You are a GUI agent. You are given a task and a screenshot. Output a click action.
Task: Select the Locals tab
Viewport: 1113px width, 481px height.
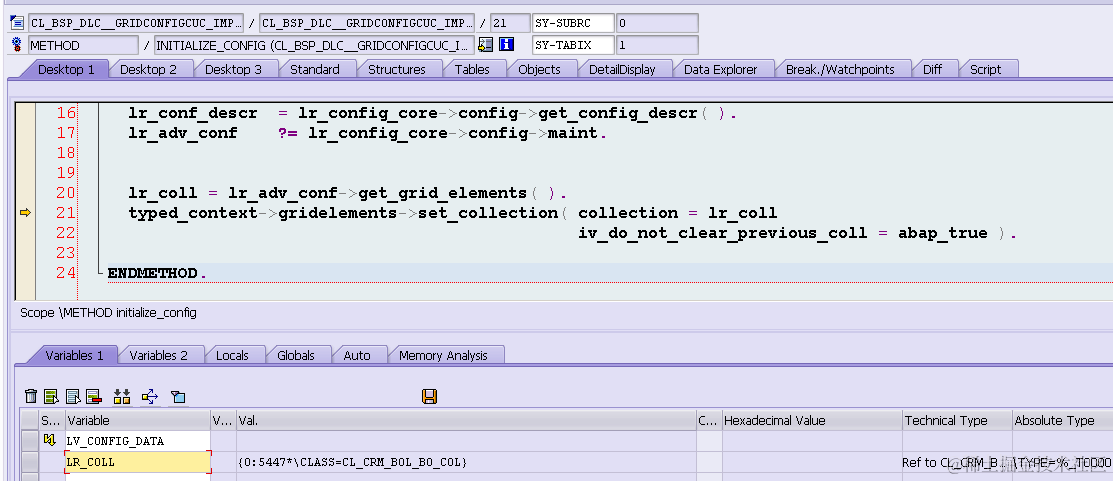tap(232, 355)
